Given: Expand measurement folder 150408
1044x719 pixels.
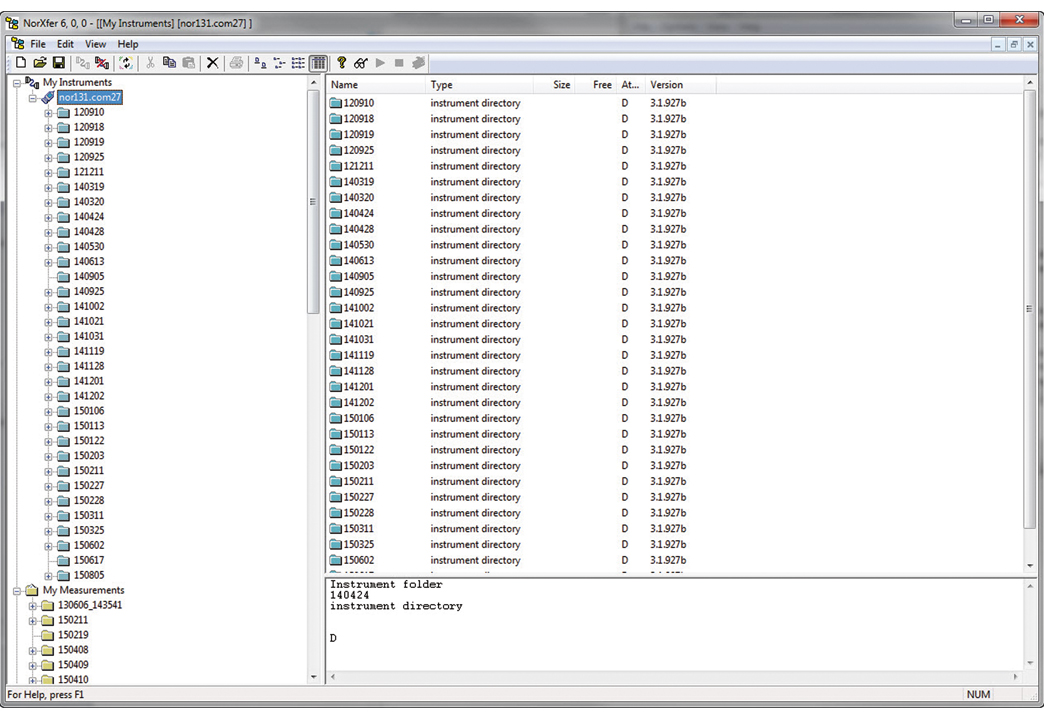Looking at the screenshot, I should tap(32, 650).
